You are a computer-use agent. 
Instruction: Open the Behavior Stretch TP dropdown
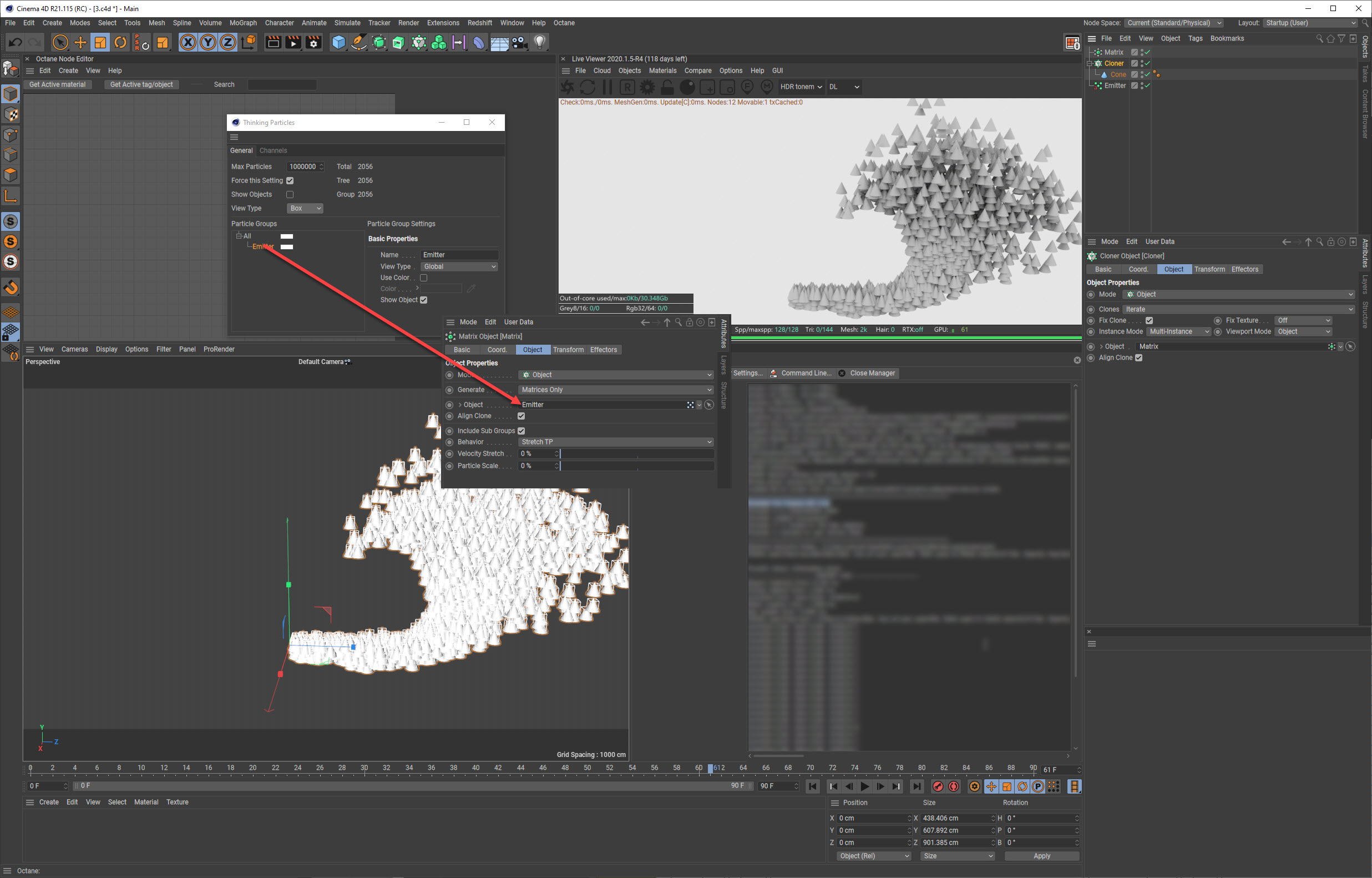616,442
